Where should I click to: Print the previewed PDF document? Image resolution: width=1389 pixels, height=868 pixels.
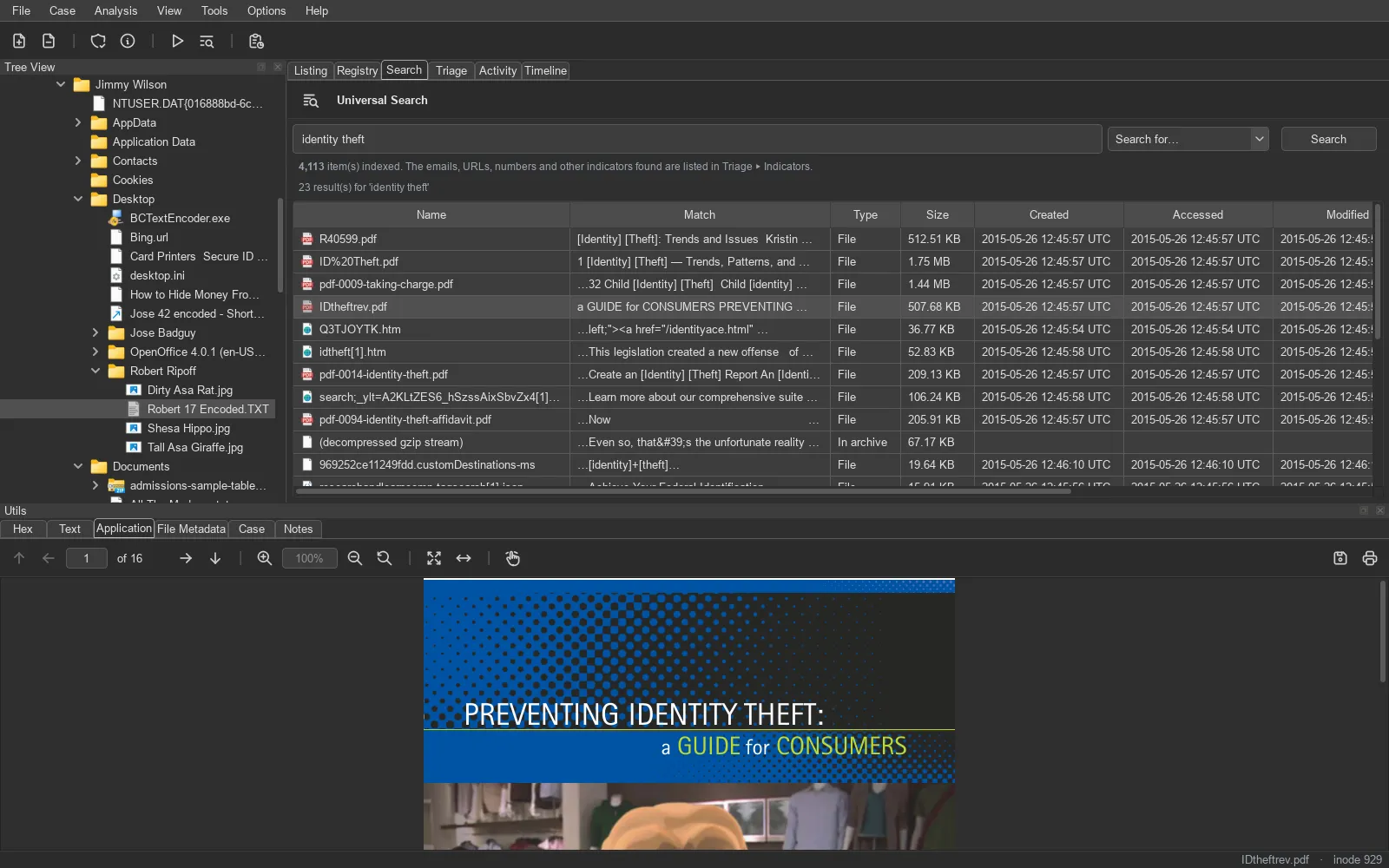1370,558
